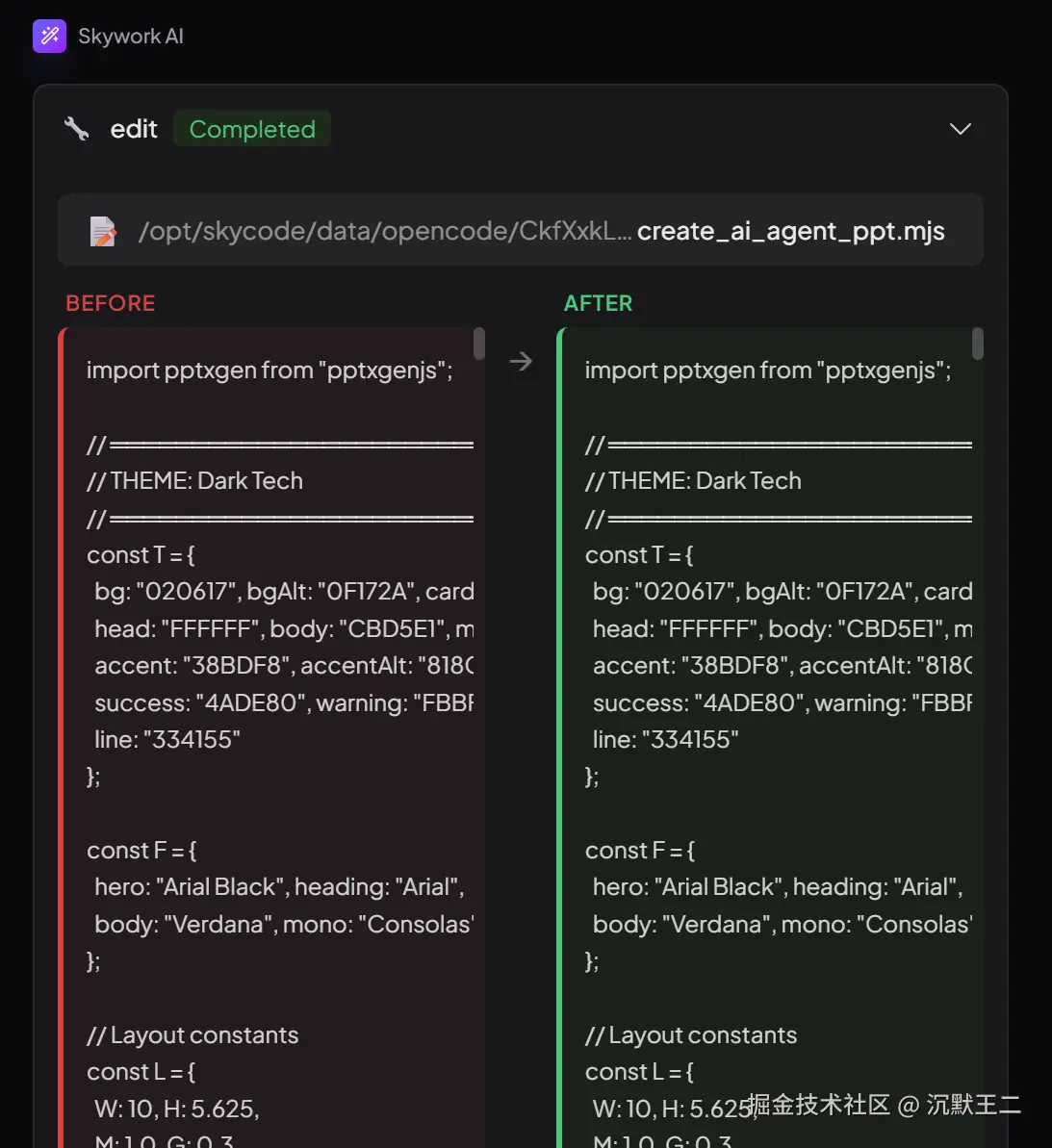Click the Completed status badge
1052x1148 pixels.
[x=252, y=129]
